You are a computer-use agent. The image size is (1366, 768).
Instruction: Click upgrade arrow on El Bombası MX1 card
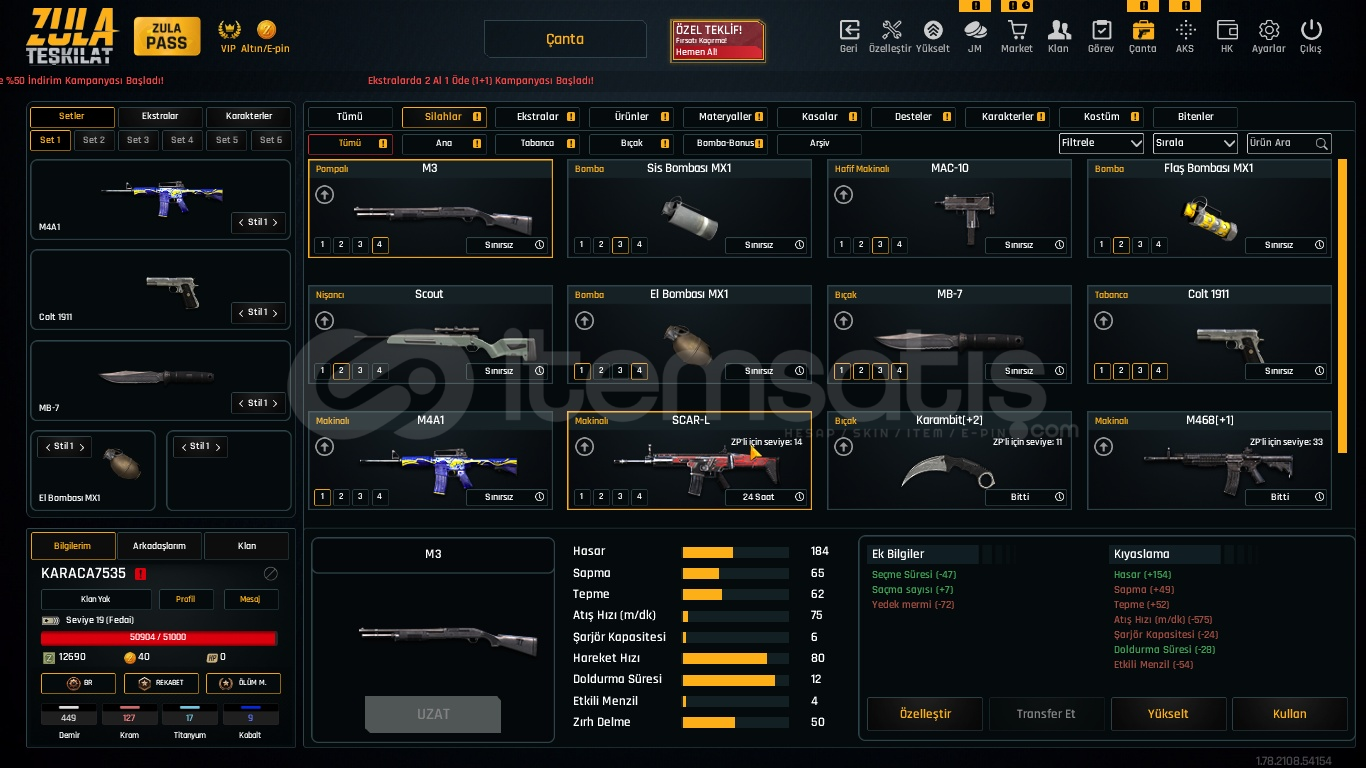click(x=584, y=321)
